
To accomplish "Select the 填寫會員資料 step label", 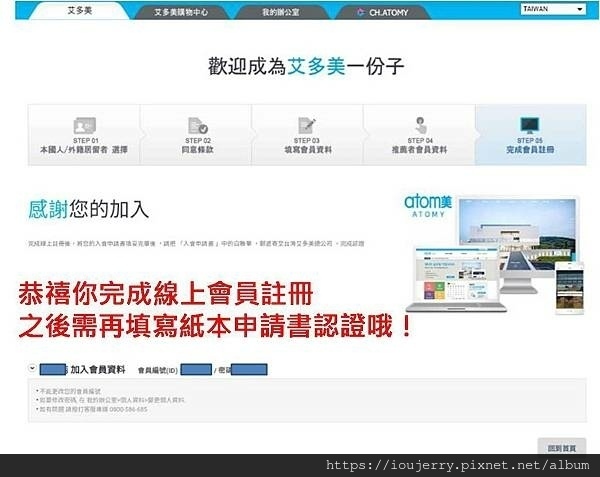I will [308, 150].
